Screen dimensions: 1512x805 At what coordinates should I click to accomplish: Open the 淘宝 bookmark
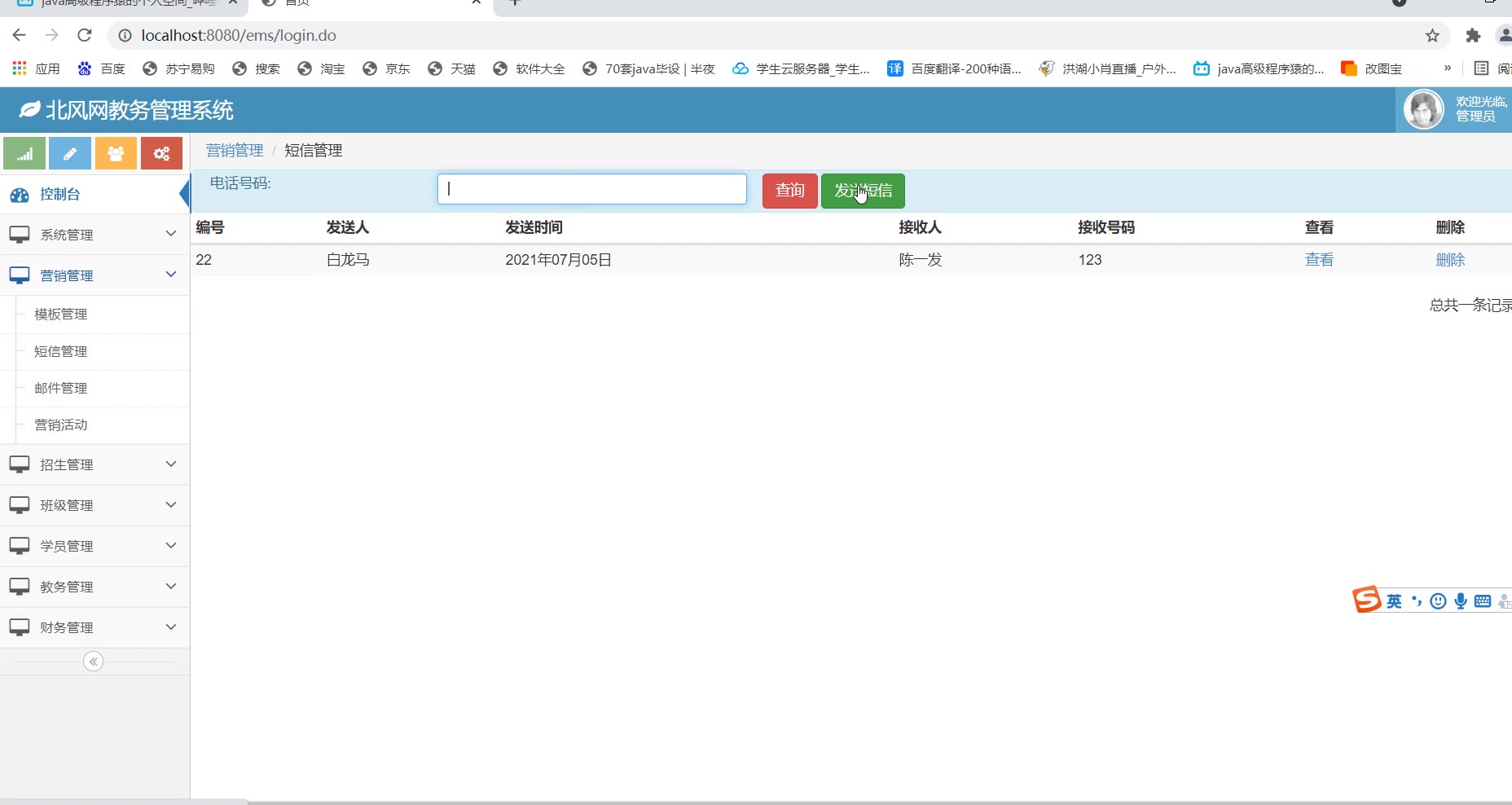(321, 68)
